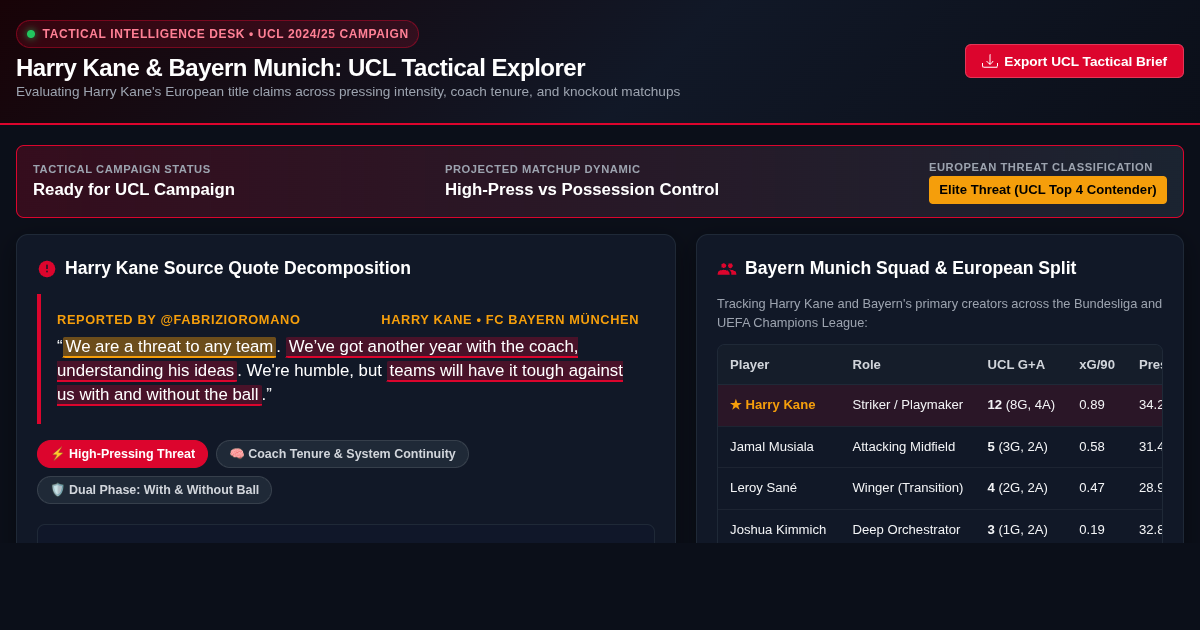Click the Role column header
Image resolution: width=1200 pixels, height=630 pixels.
point(867,365)
